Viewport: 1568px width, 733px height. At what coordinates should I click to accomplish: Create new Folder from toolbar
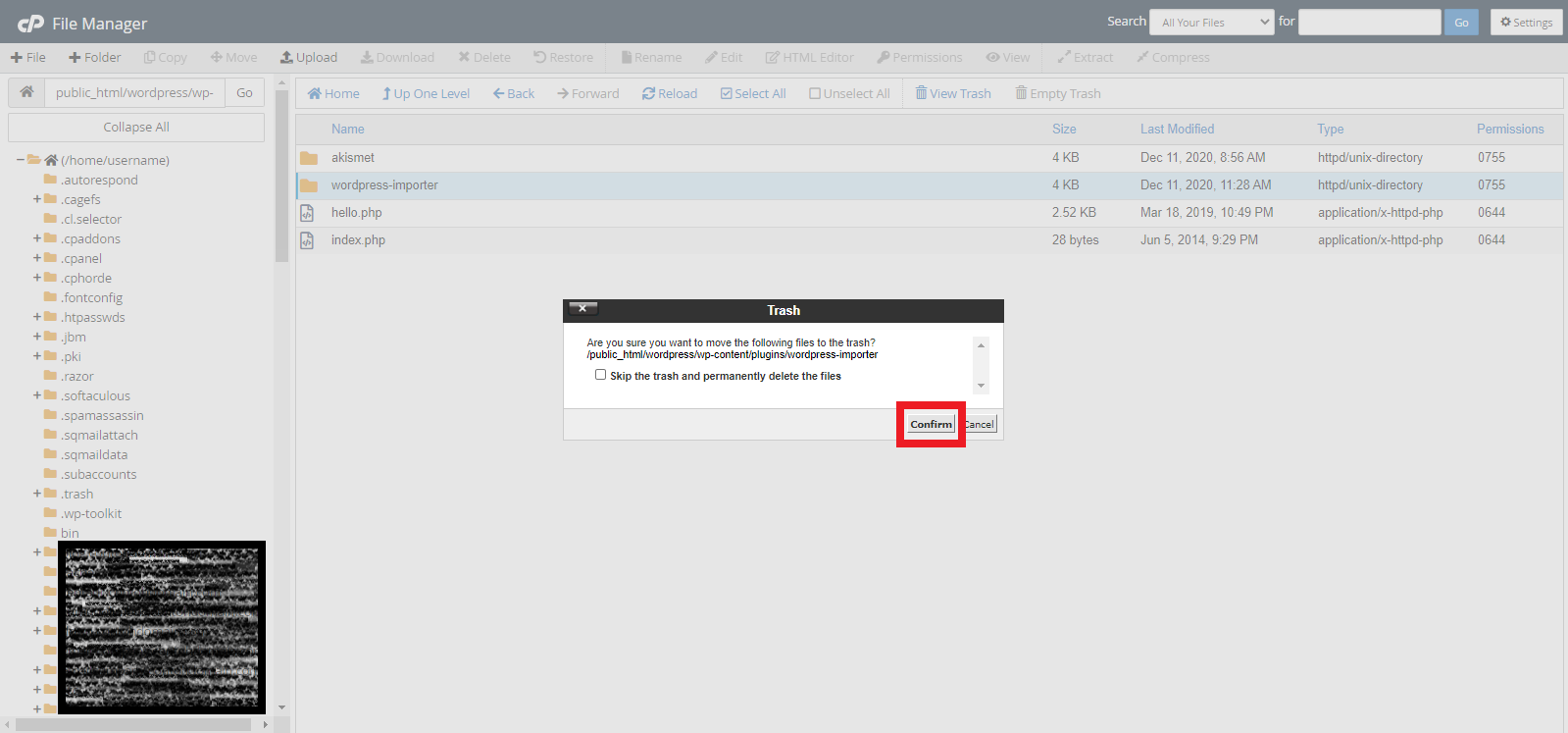click(x=95, y=58)
